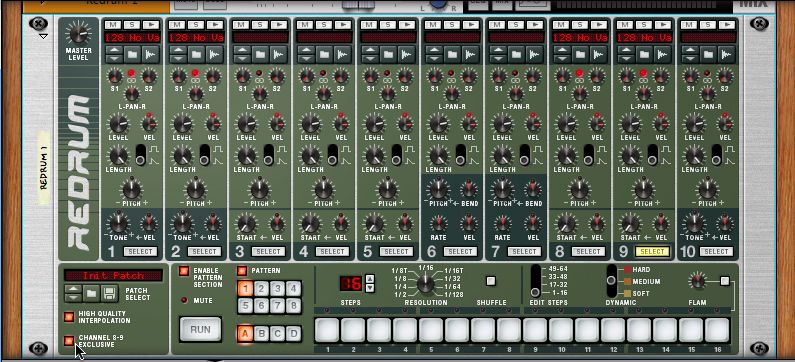Toggle the Shuffle button
795x362 pixels.
pyautogui.click(x=491, y=281)
